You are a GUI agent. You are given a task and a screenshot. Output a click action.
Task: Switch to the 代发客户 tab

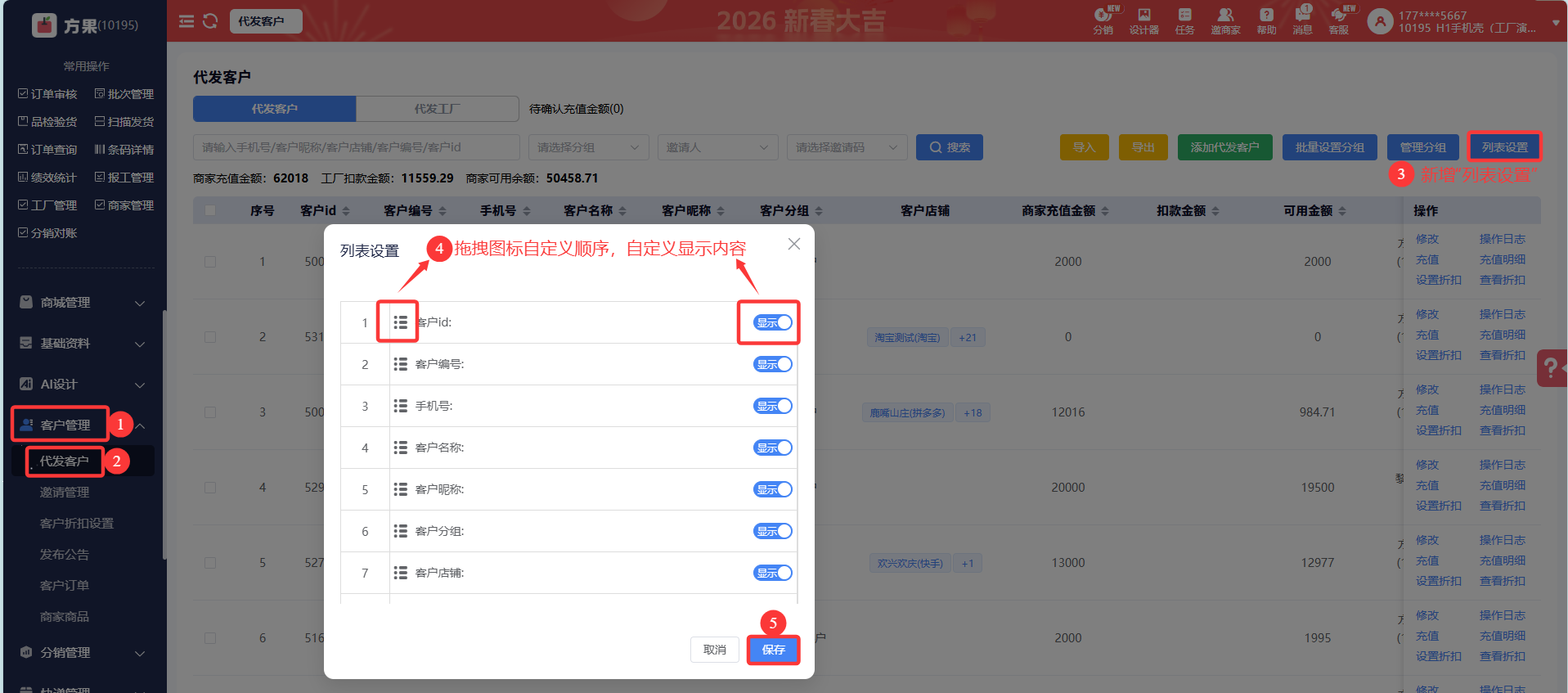pos(274,109)
